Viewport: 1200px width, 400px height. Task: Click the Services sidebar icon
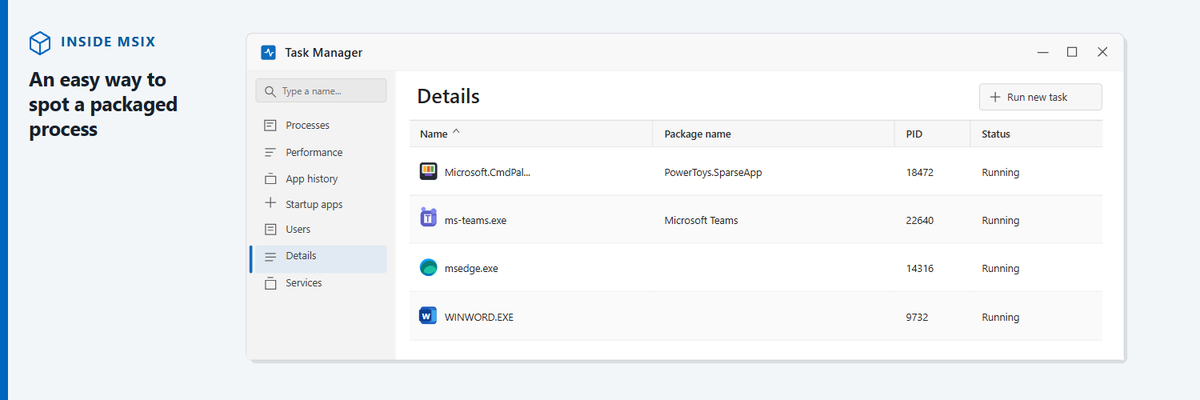point(270,283)
